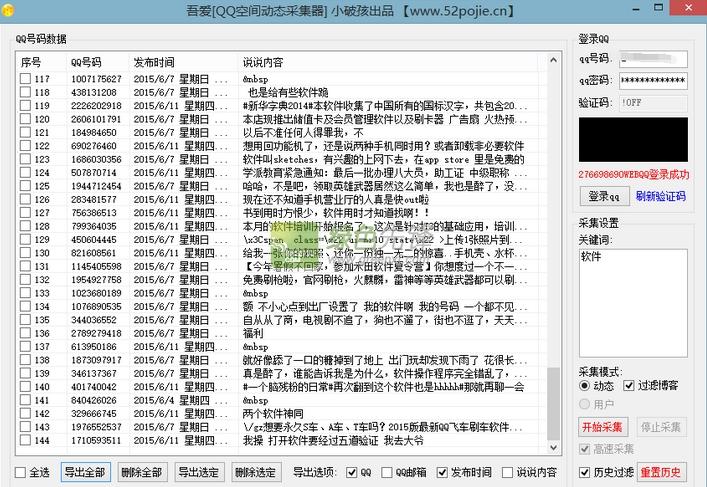
Task: Check the row 125 checkbox
Action: 25,186
